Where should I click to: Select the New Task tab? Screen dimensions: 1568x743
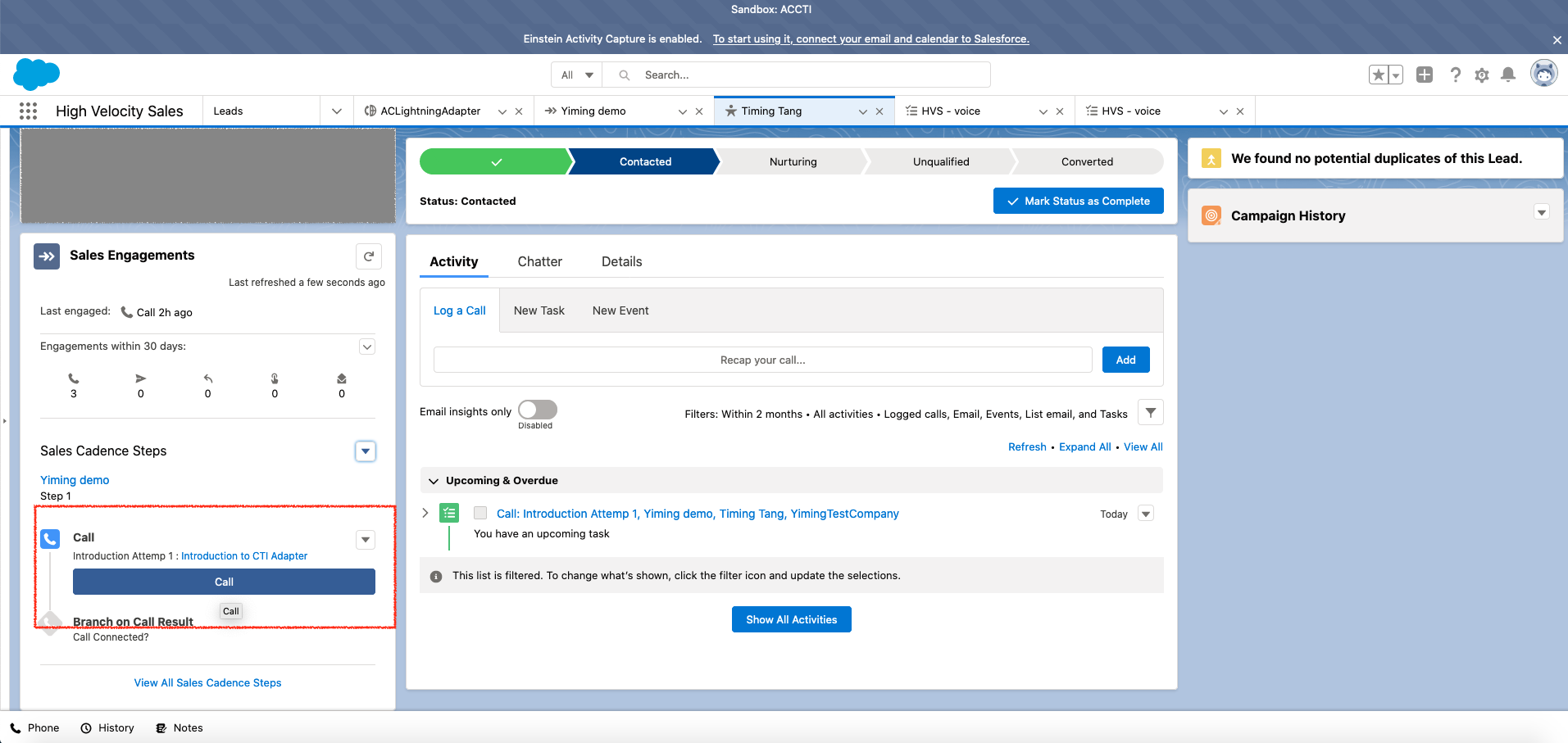539,310
